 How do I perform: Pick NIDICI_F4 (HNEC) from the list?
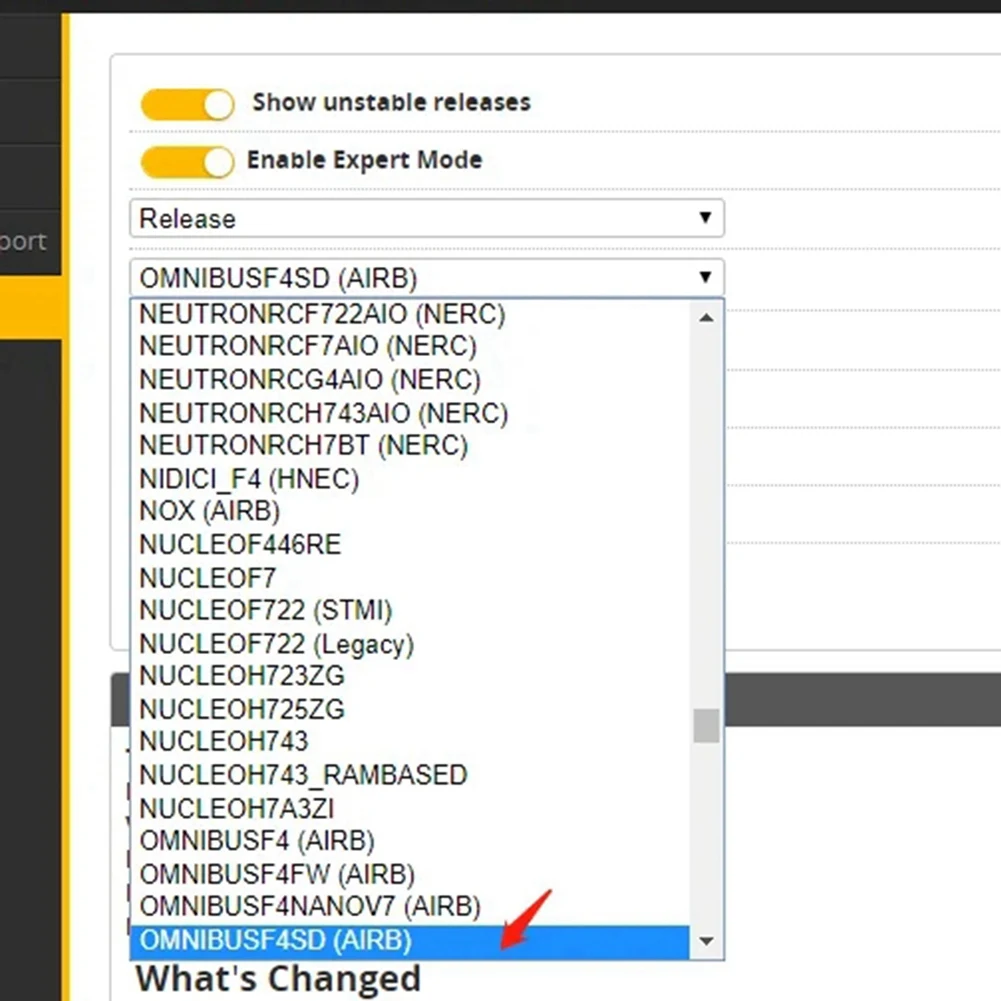409,478
